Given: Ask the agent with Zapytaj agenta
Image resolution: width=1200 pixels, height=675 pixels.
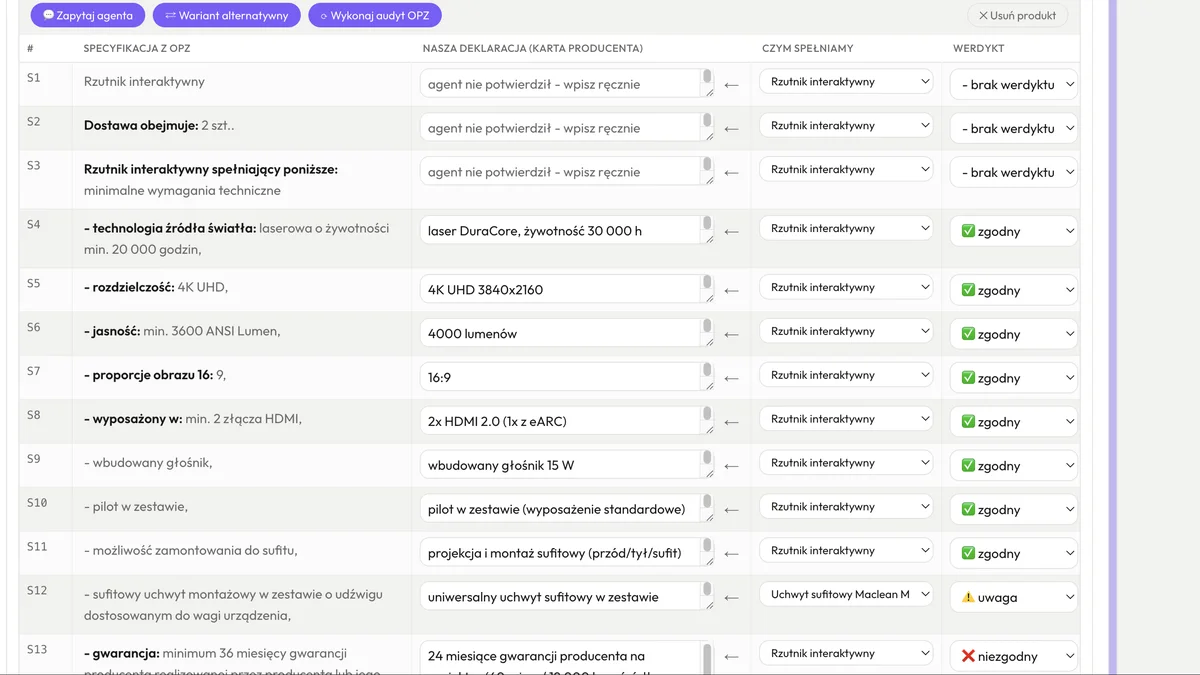Looking at the screenshot, I should tap(88, 16).
